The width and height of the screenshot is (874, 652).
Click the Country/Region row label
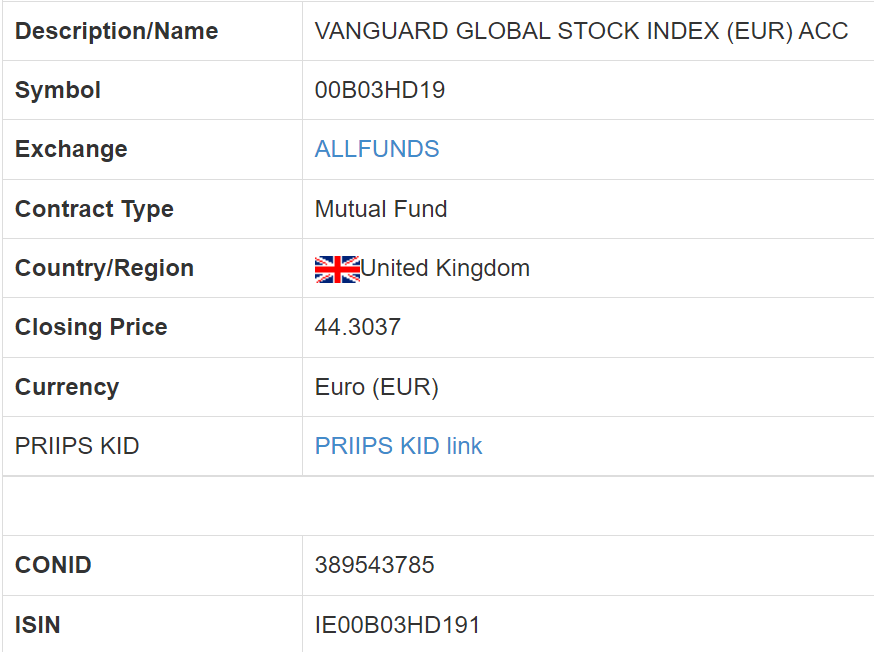click(104, 268)
